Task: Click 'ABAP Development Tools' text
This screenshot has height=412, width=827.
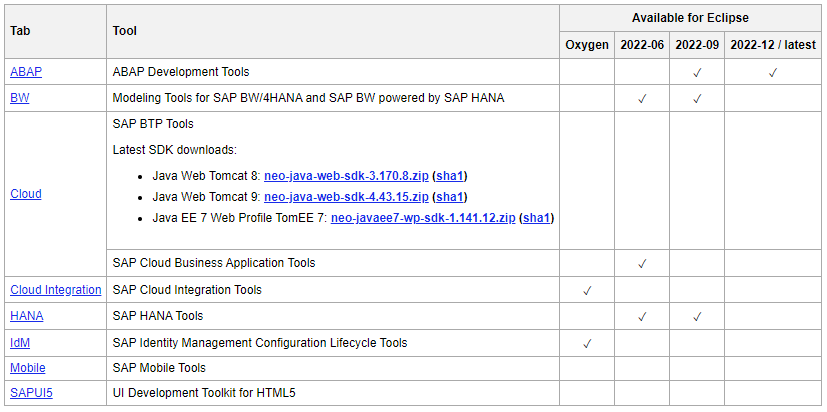Action: tap(181, 72)
